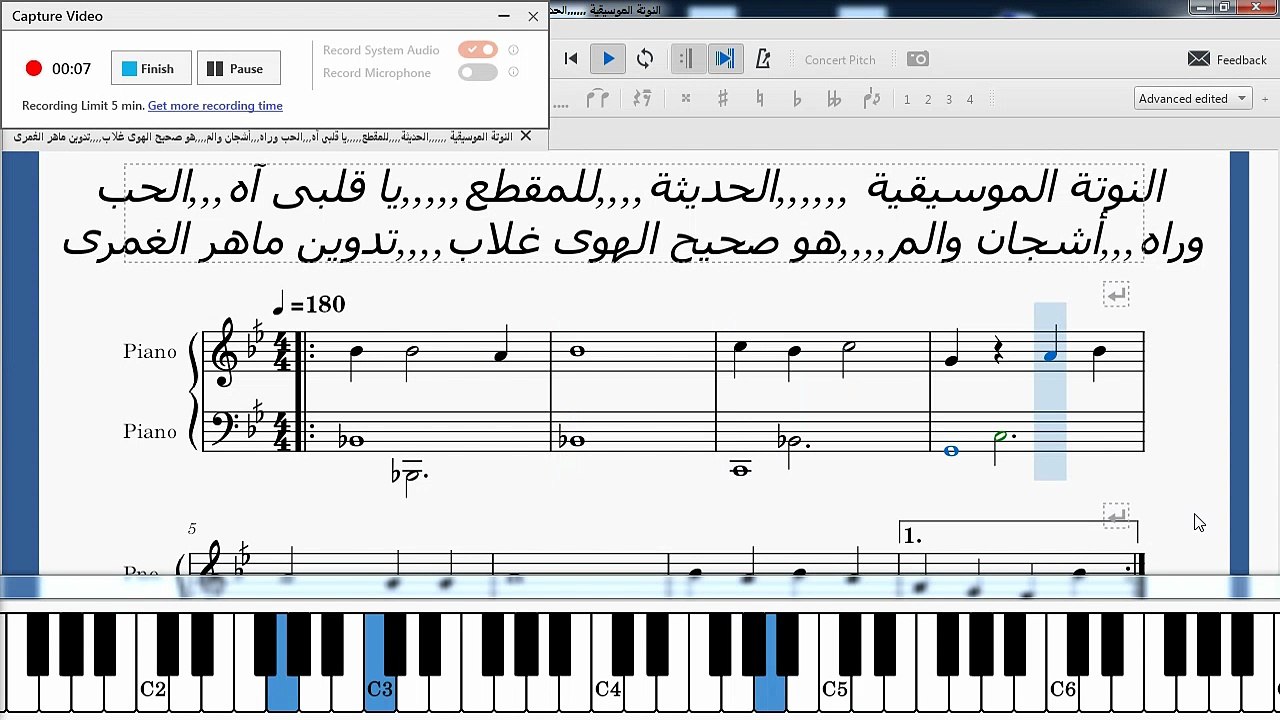Image resolution: width=1280 pixels, height=720 pixels.
Task: Open the Advanced edited workspace dropdown
Action: pyautogui.click(x=1193, y=98)
